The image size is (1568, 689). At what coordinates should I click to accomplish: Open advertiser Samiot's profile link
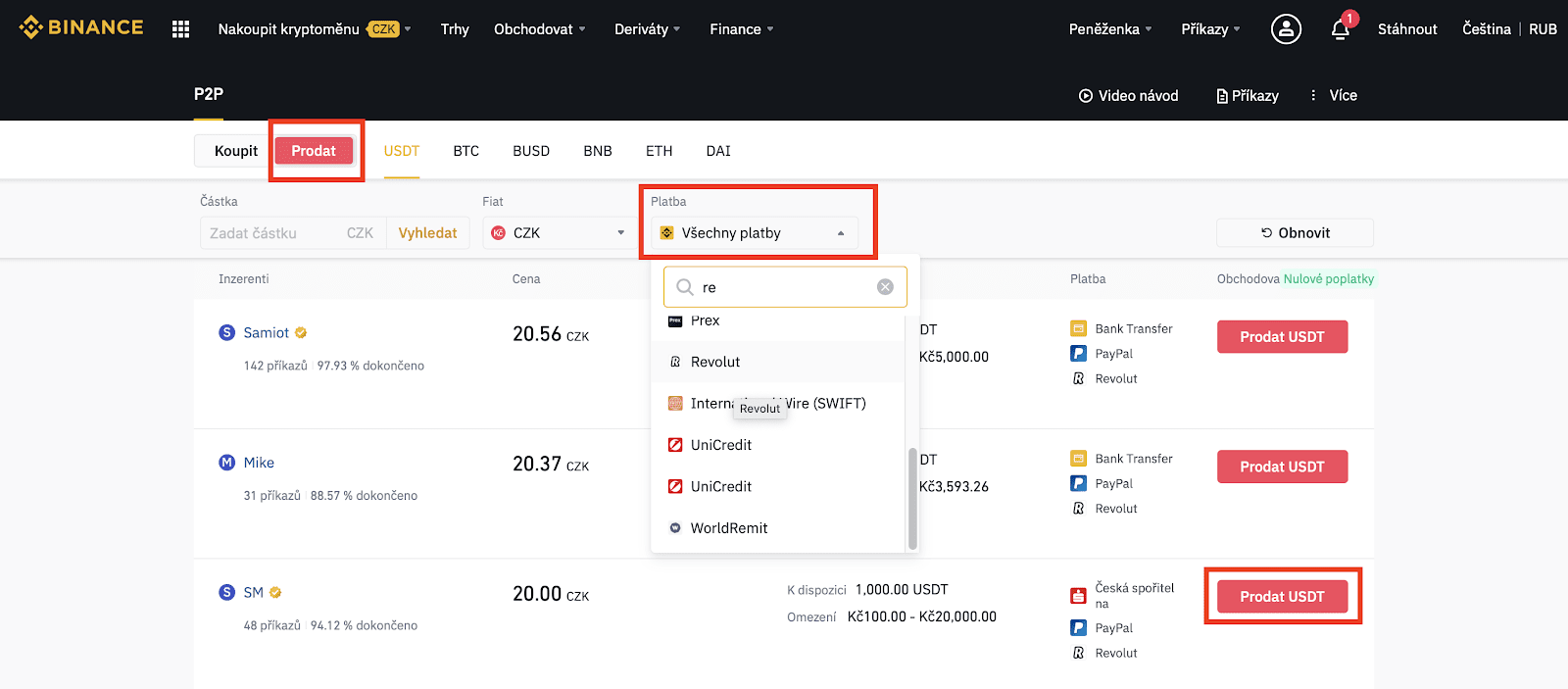[x=267, y=333]
